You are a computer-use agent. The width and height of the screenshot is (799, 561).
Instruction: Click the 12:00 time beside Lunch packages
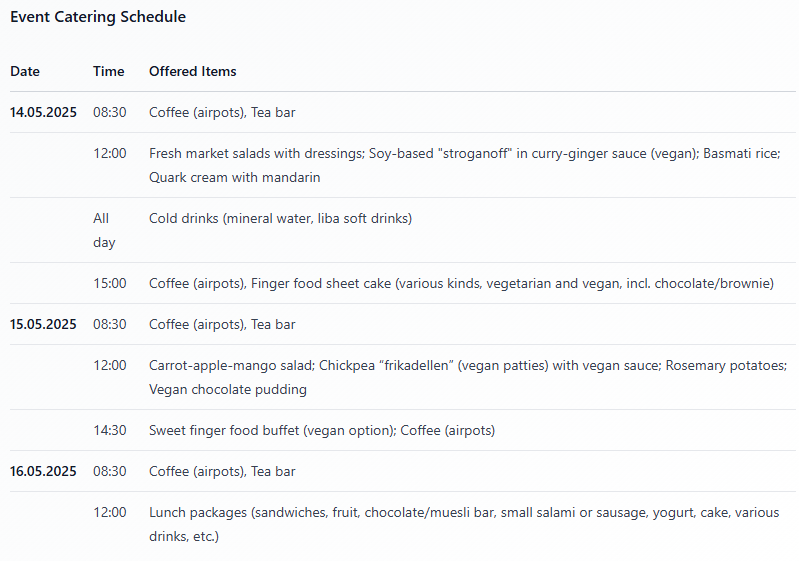[110, 512]
